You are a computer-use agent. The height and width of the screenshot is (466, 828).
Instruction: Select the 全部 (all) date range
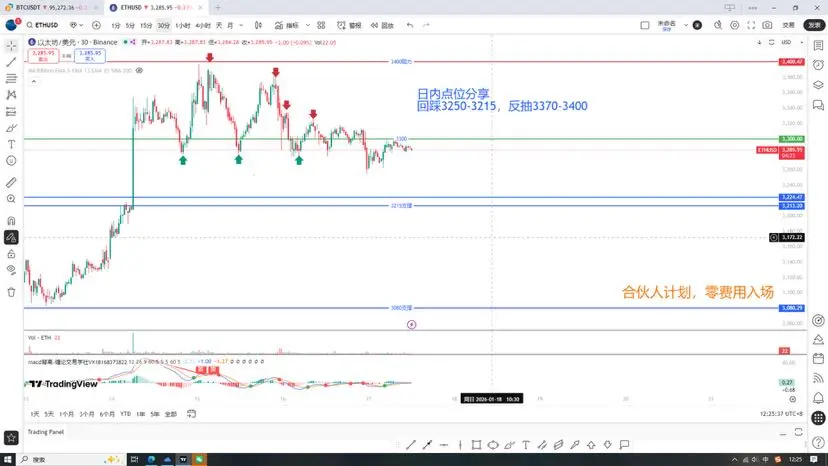click(x=171, y=414)
